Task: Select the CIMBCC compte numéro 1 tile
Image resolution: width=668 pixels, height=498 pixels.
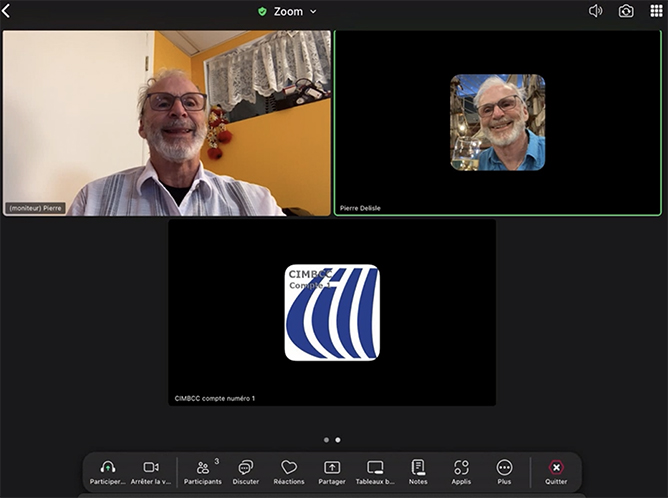Action: (x=332, y=312)
